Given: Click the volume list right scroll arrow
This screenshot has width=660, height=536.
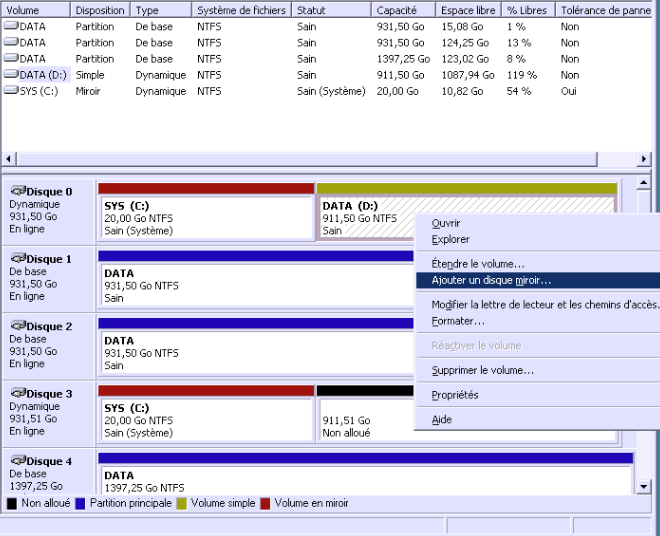Looking at the screenshot, I should 644,159.
